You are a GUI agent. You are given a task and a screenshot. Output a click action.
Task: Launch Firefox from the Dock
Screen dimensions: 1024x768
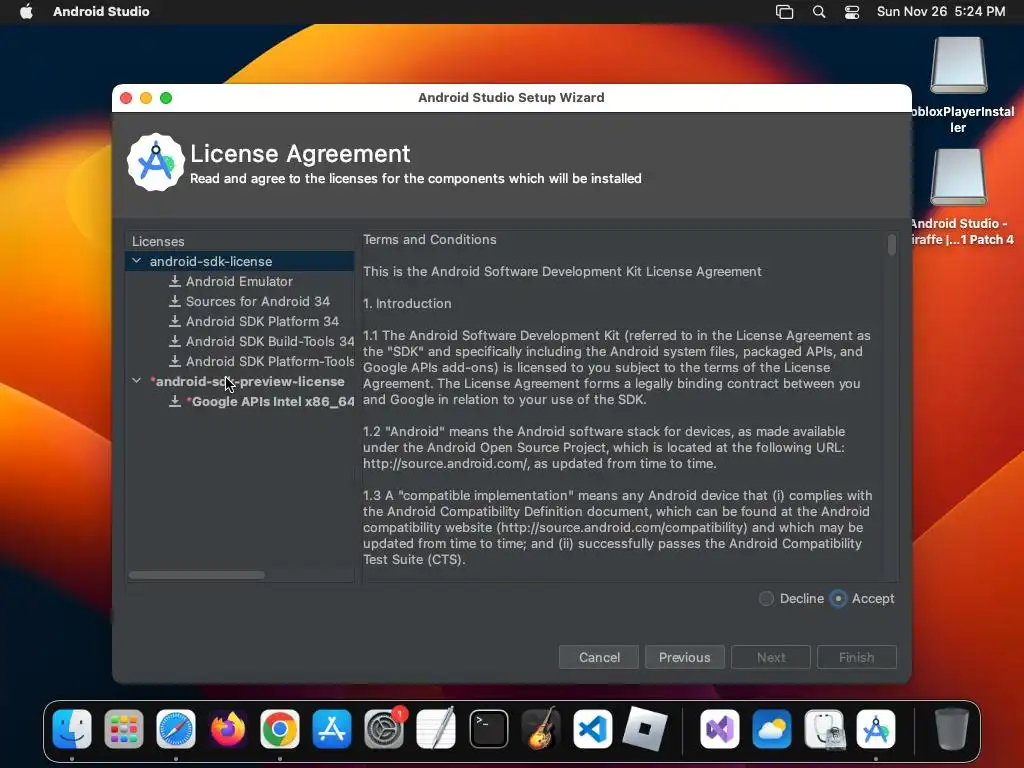point(228,729)
